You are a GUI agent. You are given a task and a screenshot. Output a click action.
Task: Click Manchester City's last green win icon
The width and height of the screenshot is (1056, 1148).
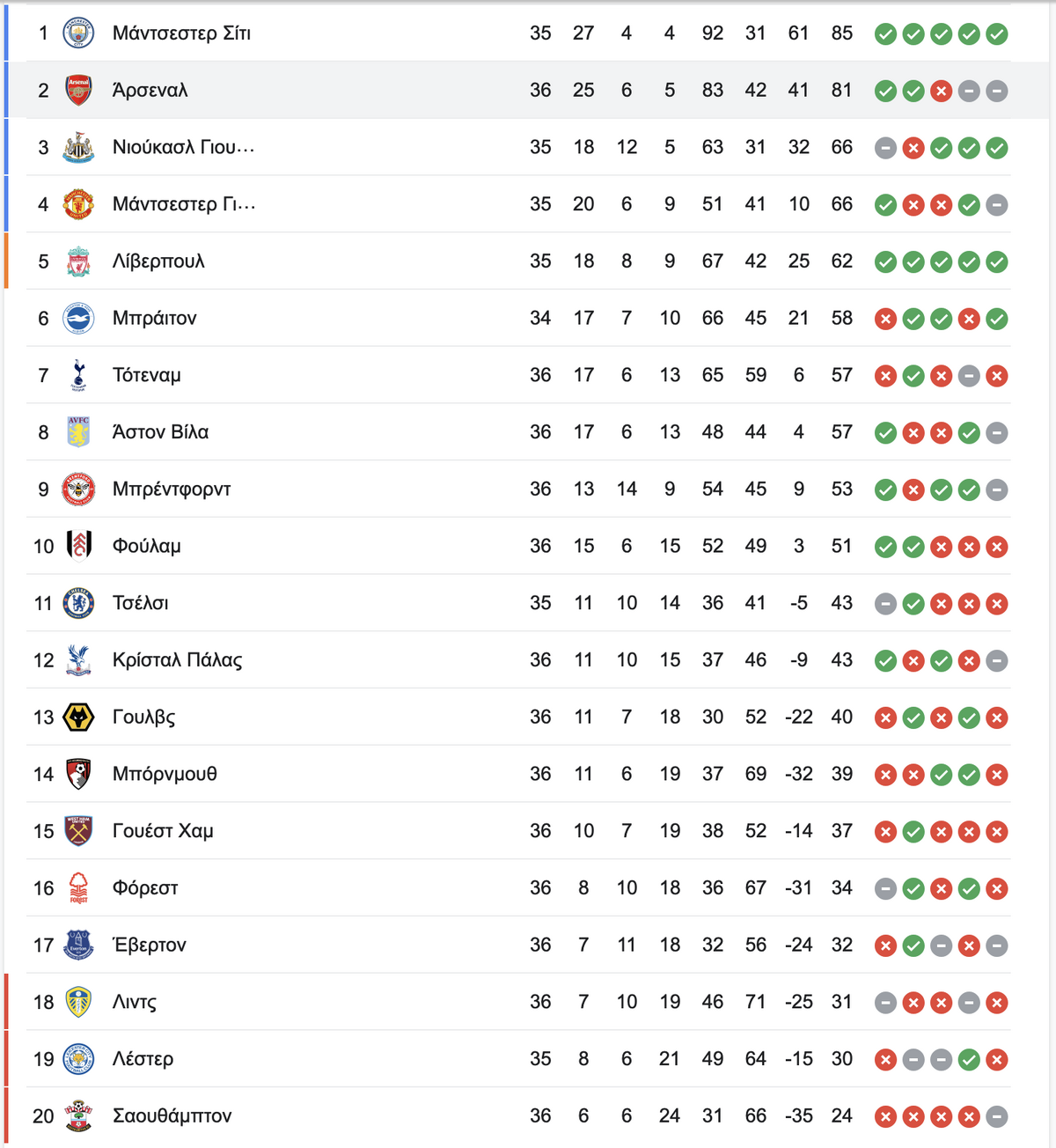pyautogui.click(x=996, y=34)
